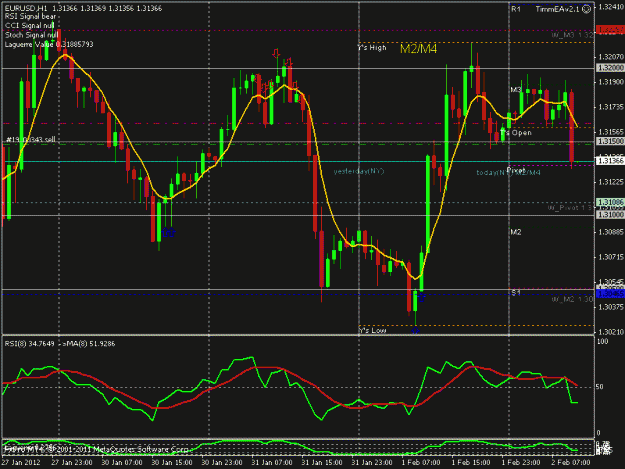Click the W_Pivot weekly level label

click(570, 208)
